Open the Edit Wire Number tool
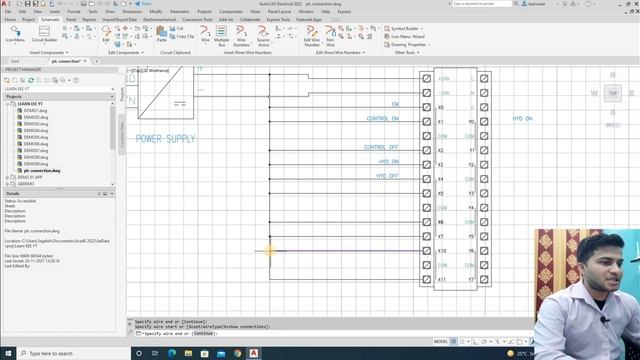The width and height of the screenshot is (640, 360). coord(311,36)
